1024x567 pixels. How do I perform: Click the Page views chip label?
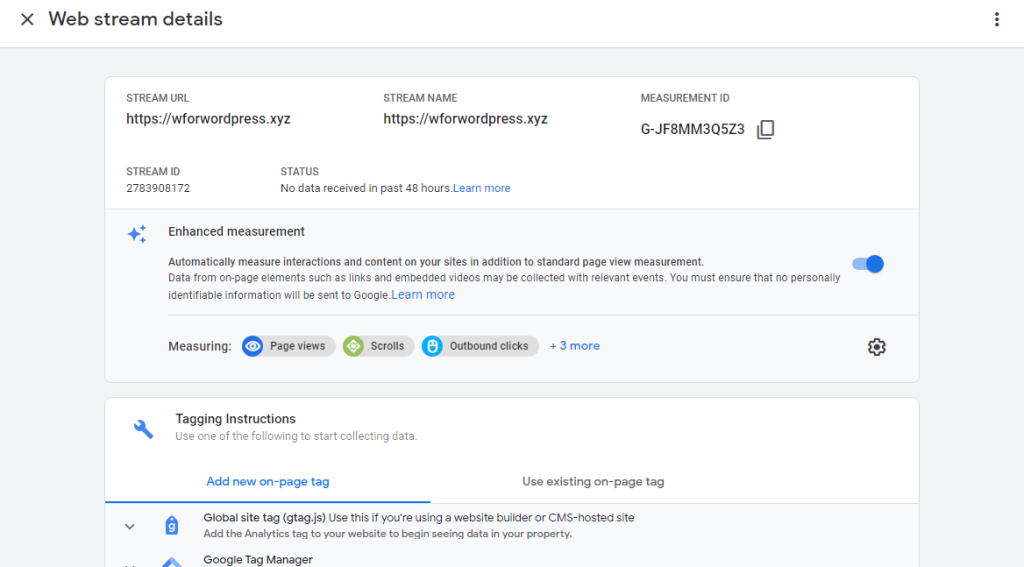pyautogui.click(x=298, y=346)
